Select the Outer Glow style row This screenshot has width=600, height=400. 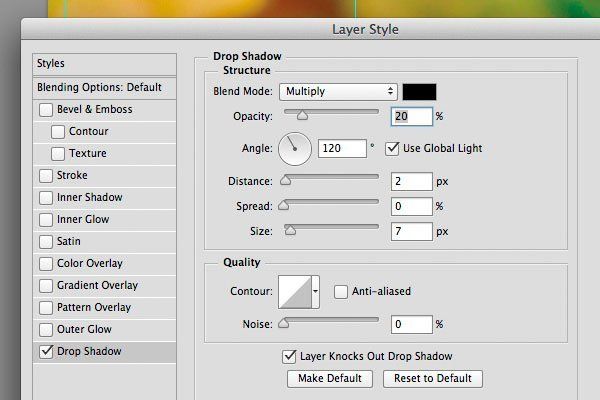[x=104, y=330]
